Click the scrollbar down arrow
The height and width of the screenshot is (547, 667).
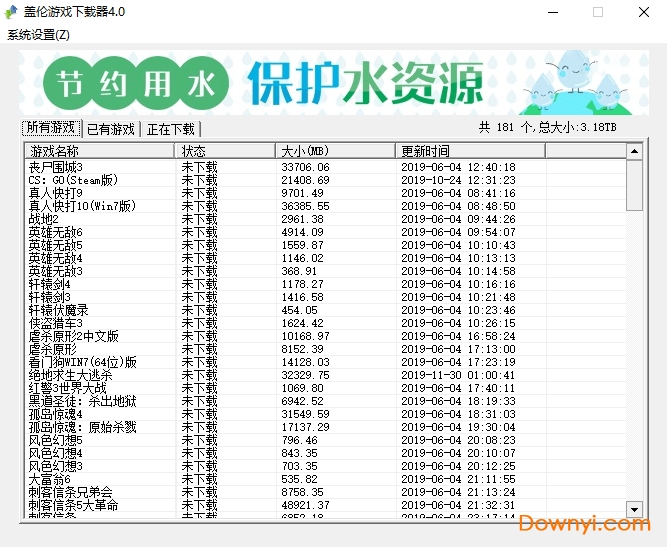tap(634, 509)
